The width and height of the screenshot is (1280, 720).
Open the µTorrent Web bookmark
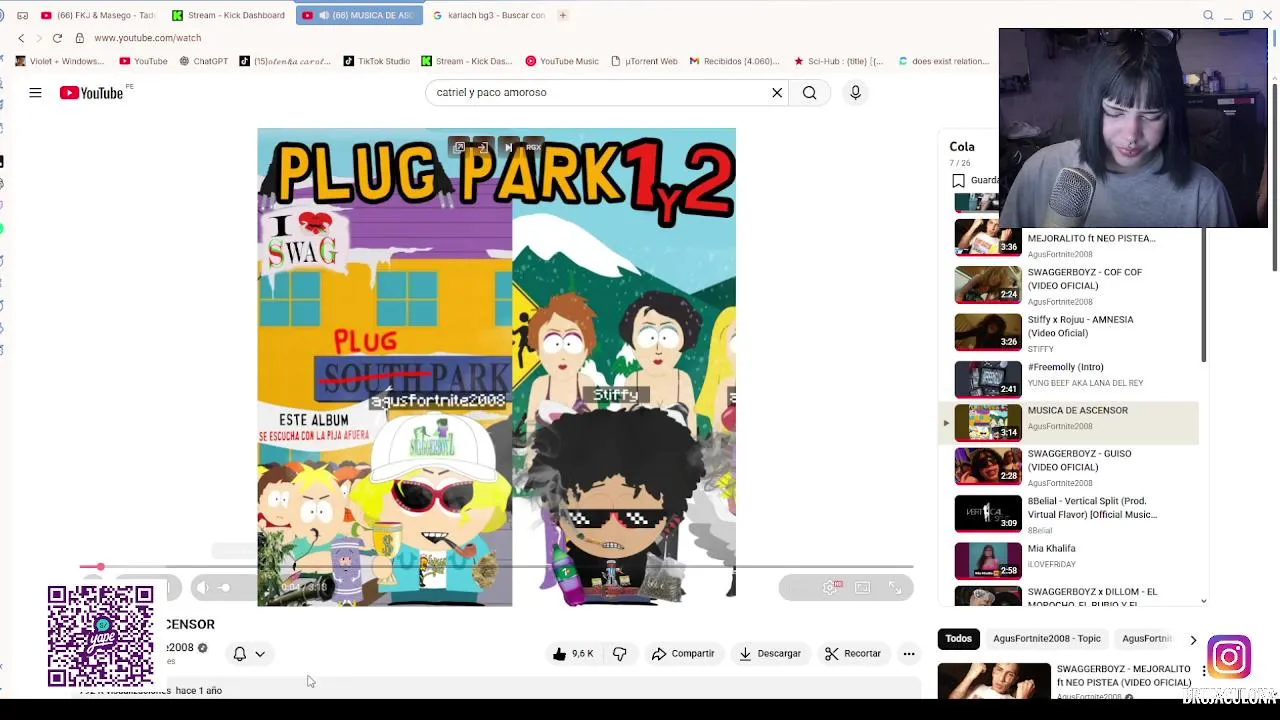point(644,61)
